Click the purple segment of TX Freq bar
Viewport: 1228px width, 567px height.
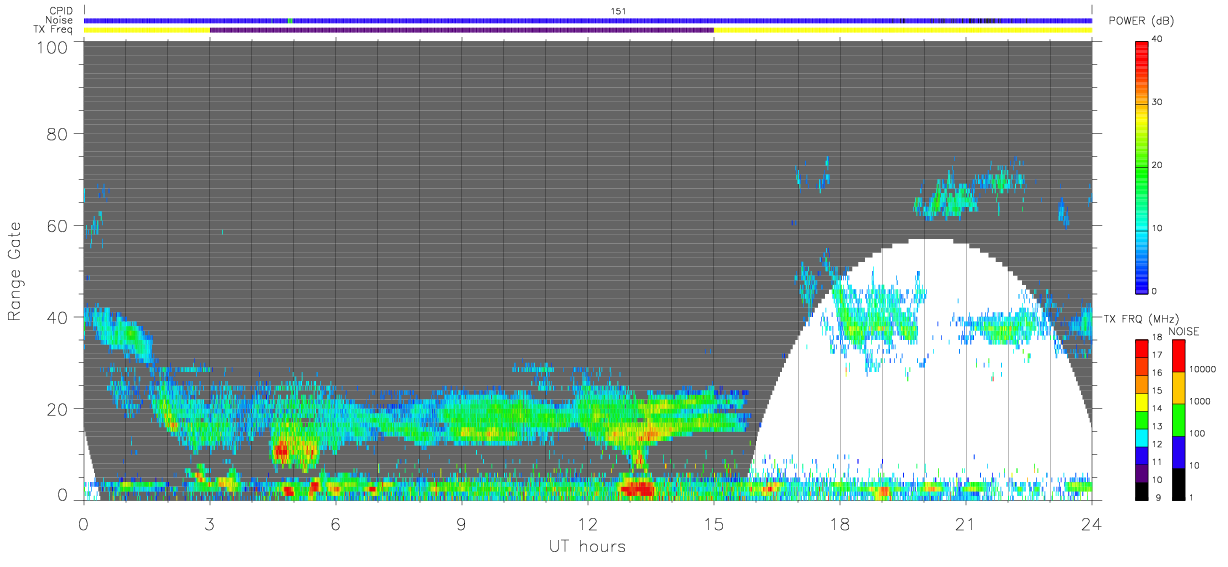(x=461, y=30)
